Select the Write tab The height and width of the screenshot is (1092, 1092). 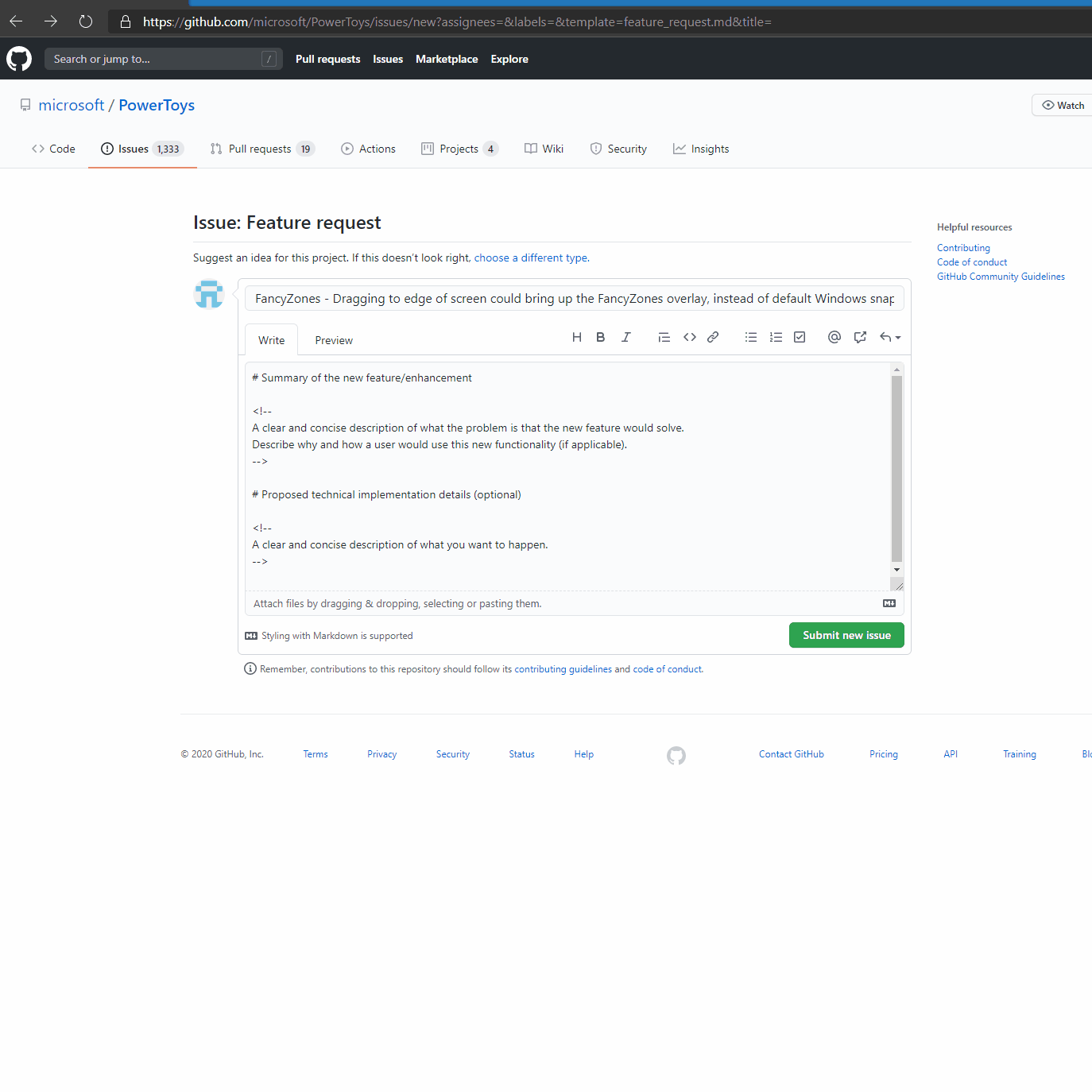pos(271,340)
